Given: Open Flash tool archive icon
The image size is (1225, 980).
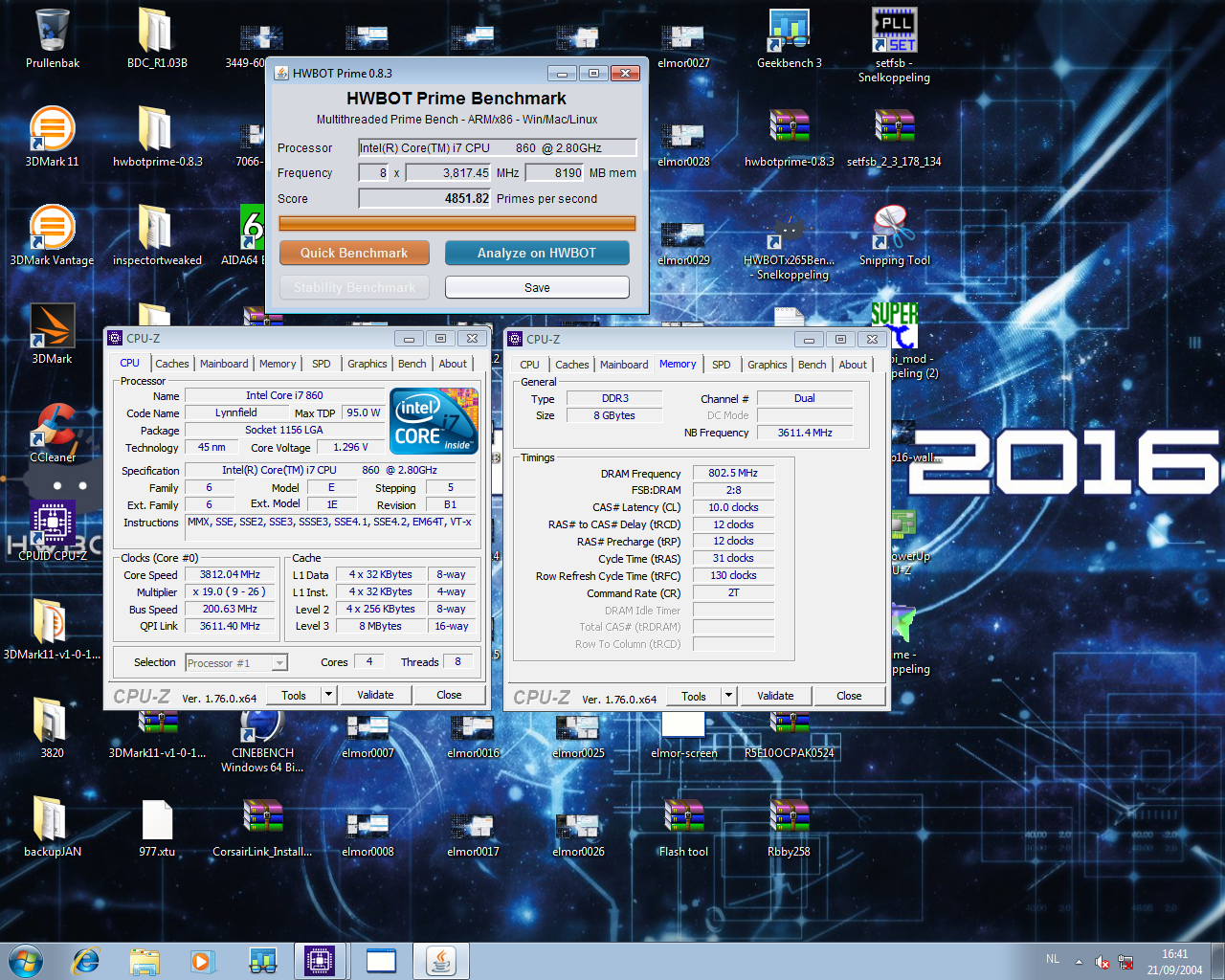Looking at the screenshot, I should (683, 827).
